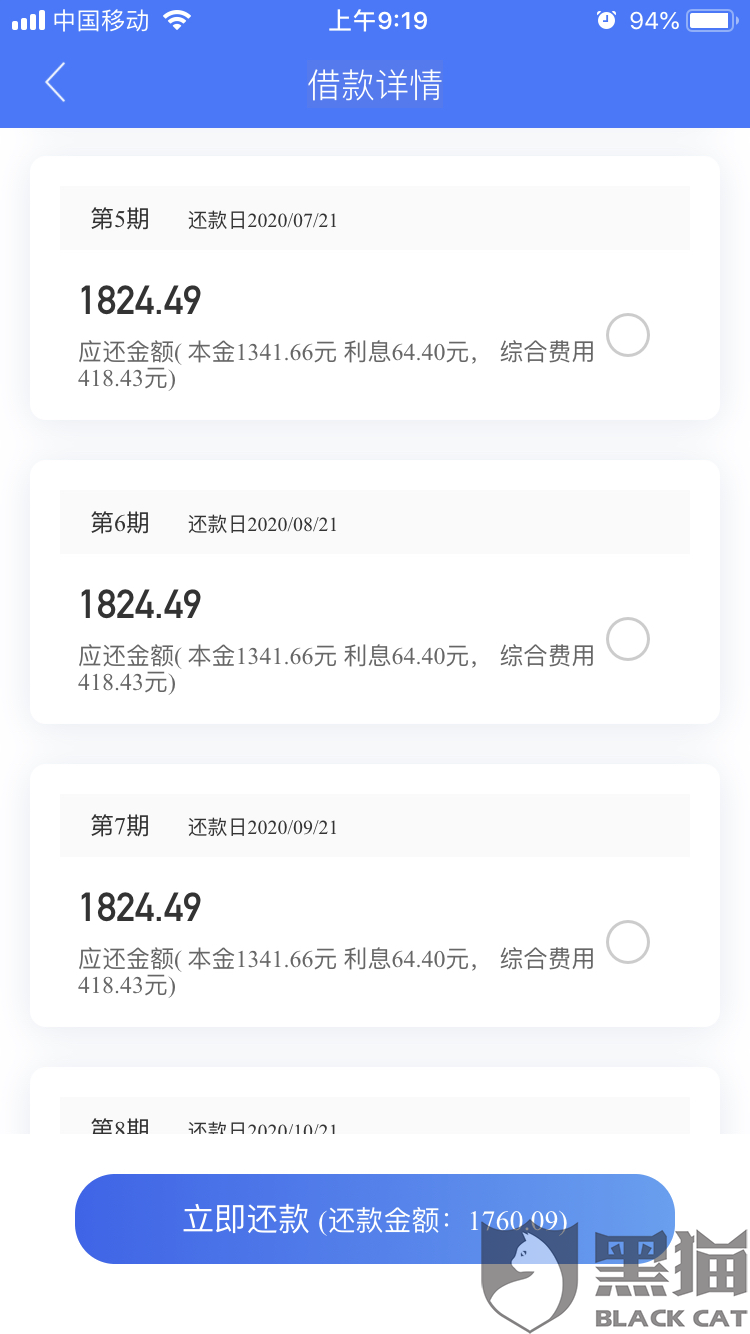Tap the 上午9:19 clock in status bar
Image resolution: width=750 pixels, height=1334 pixels.
[x=377, y=20]
